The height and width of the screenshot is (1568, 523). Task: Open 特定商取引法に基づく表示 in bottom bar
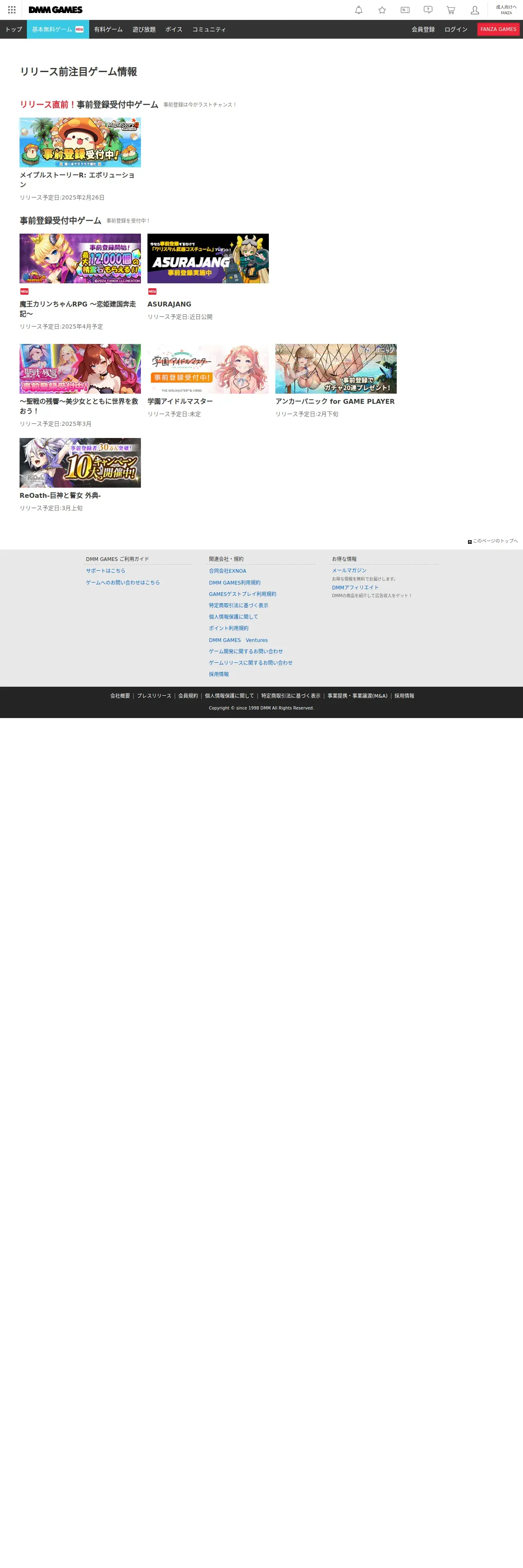coord(290,696)
